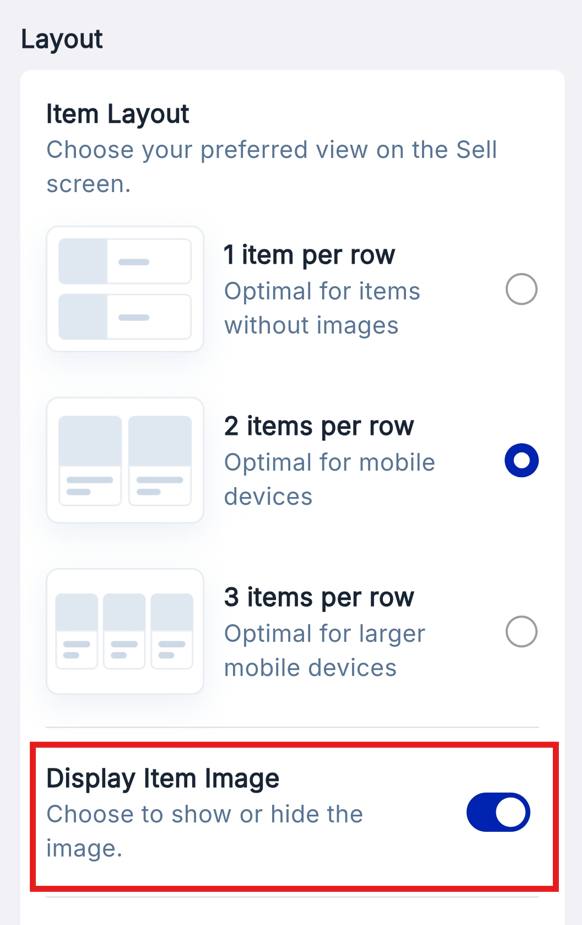Screen dimensions: 582x925
Task: Click the "Layout" page heading
Action: 62,40
